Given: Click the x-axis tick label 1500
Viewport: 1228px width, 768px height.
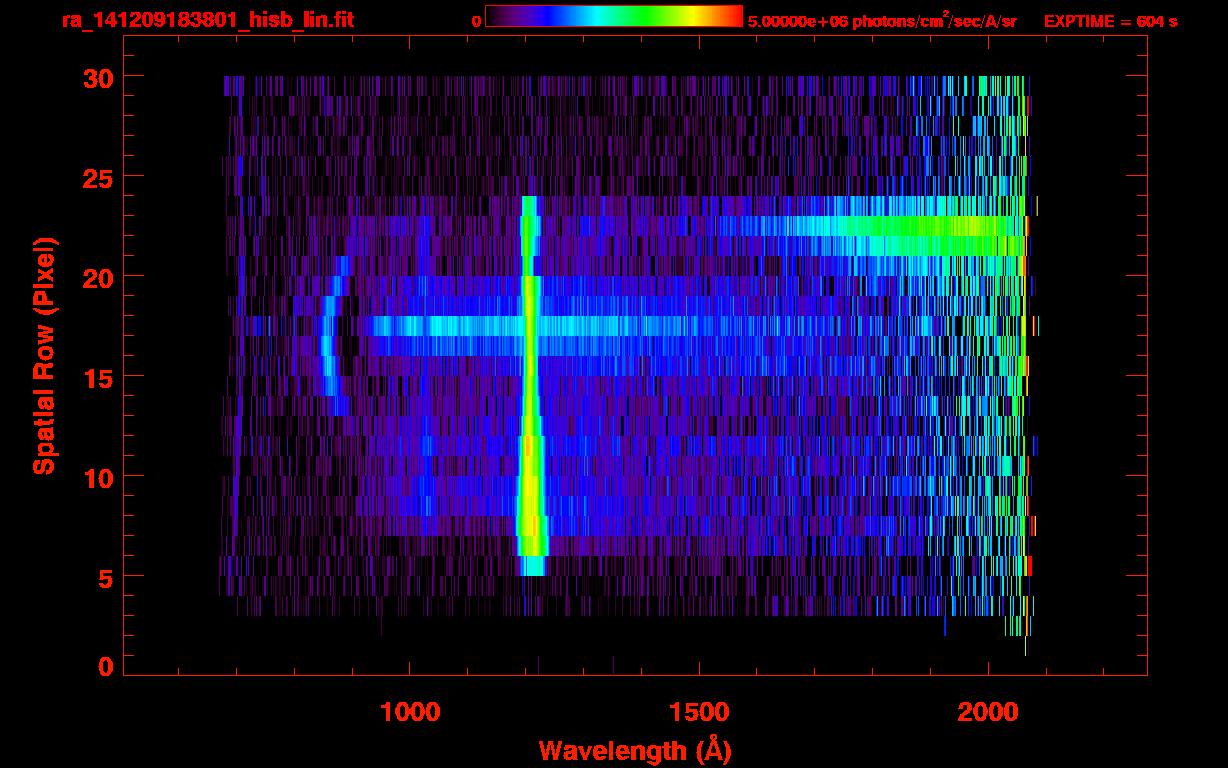Looking at the screenshot, I should [x=698, y=711].
